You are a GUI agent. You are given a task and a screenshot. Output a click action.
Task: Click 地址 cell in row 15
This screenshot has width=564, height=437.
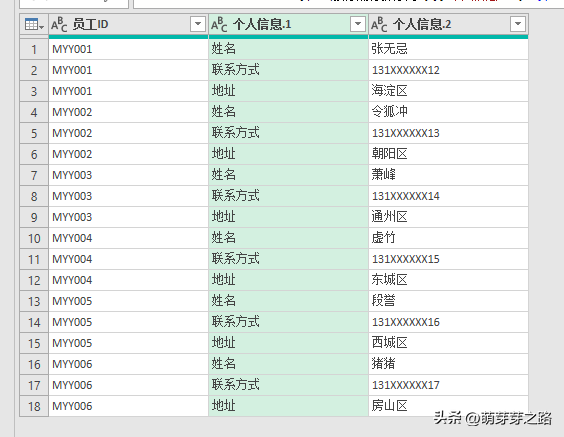(288, 343)
